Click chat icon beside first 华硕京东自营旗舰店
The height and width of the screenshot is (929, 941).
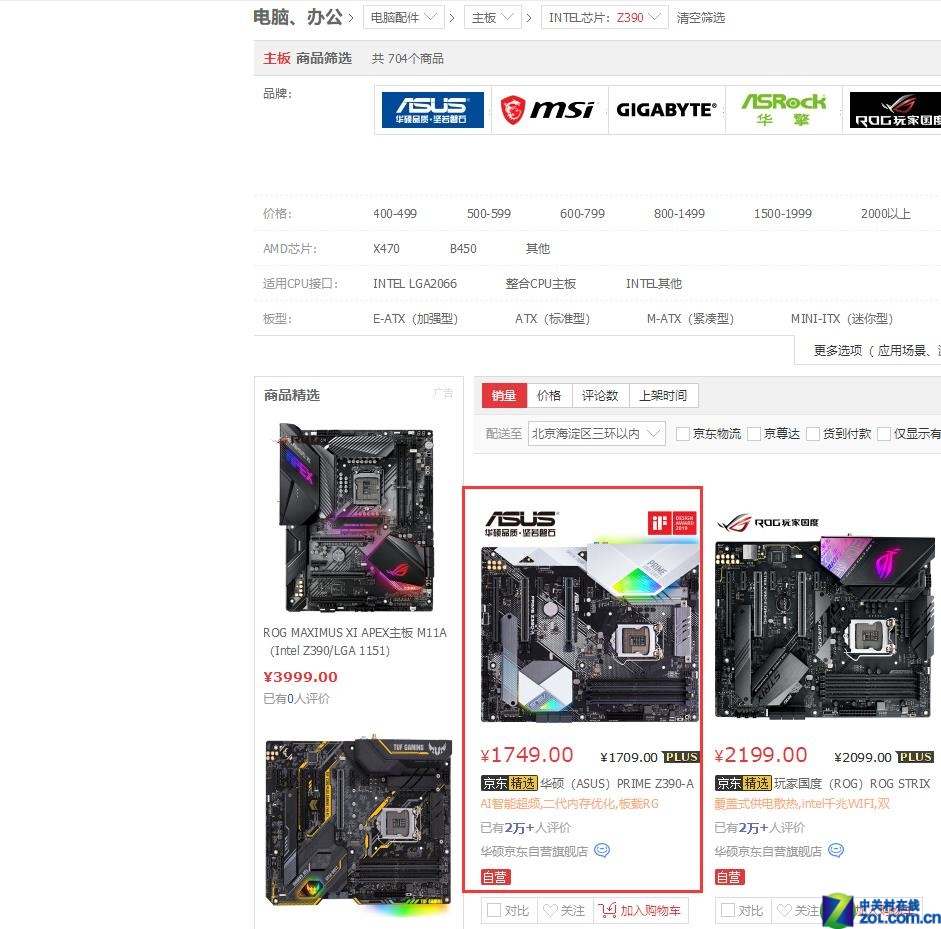[601, 850]
